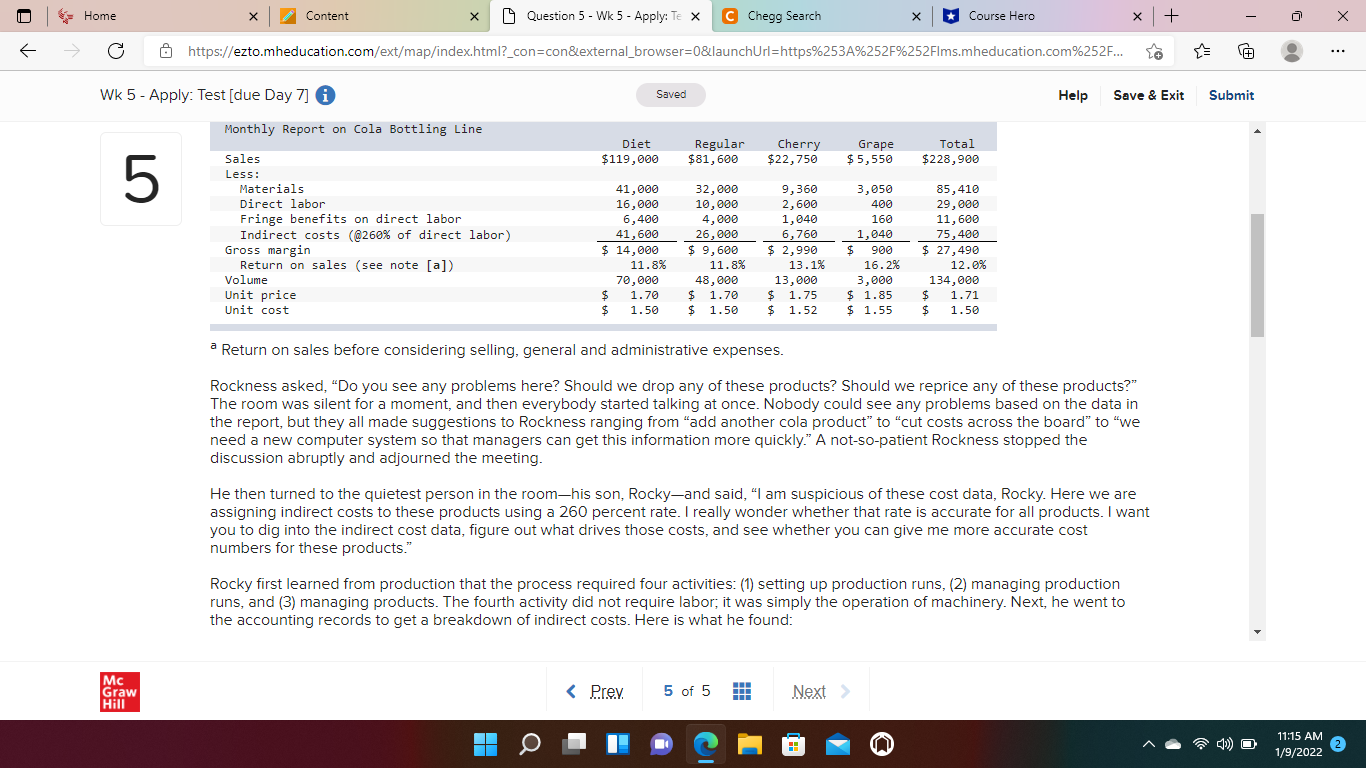Select the Diet sales value $119,000

(629, 159)
